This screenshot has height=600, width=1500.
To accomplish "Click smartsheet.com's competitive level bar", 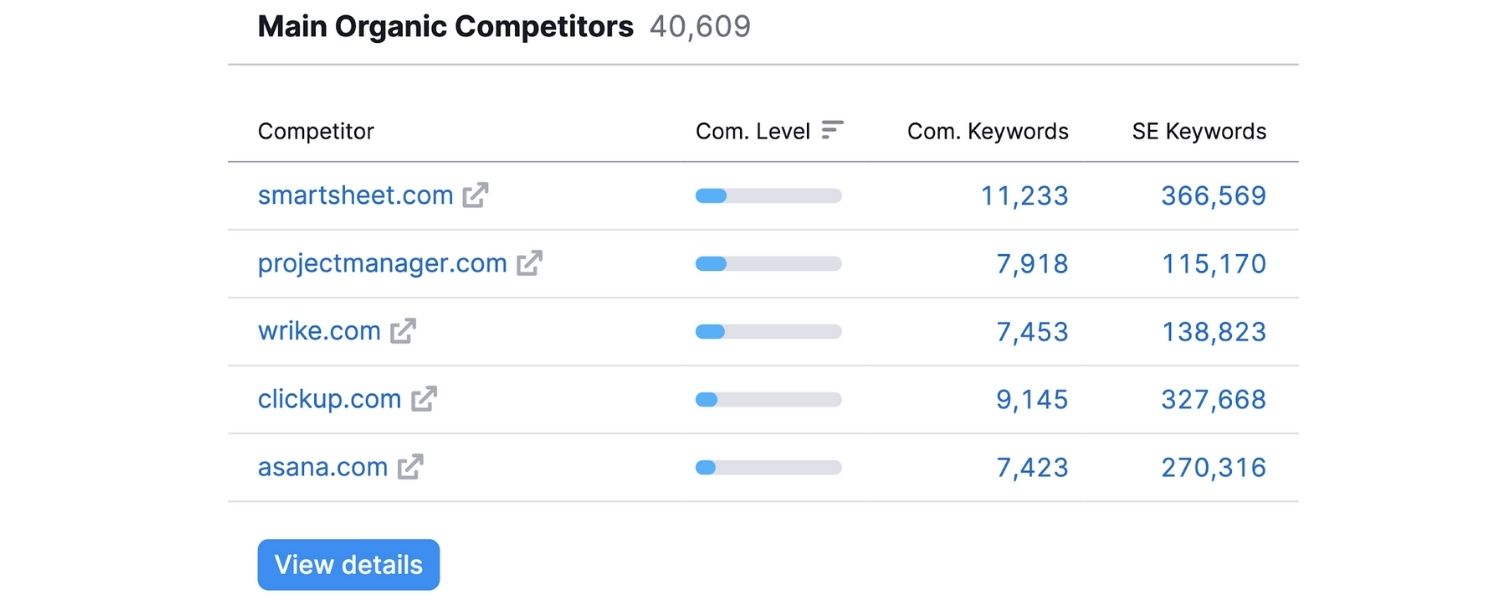I will coord(767,195).
